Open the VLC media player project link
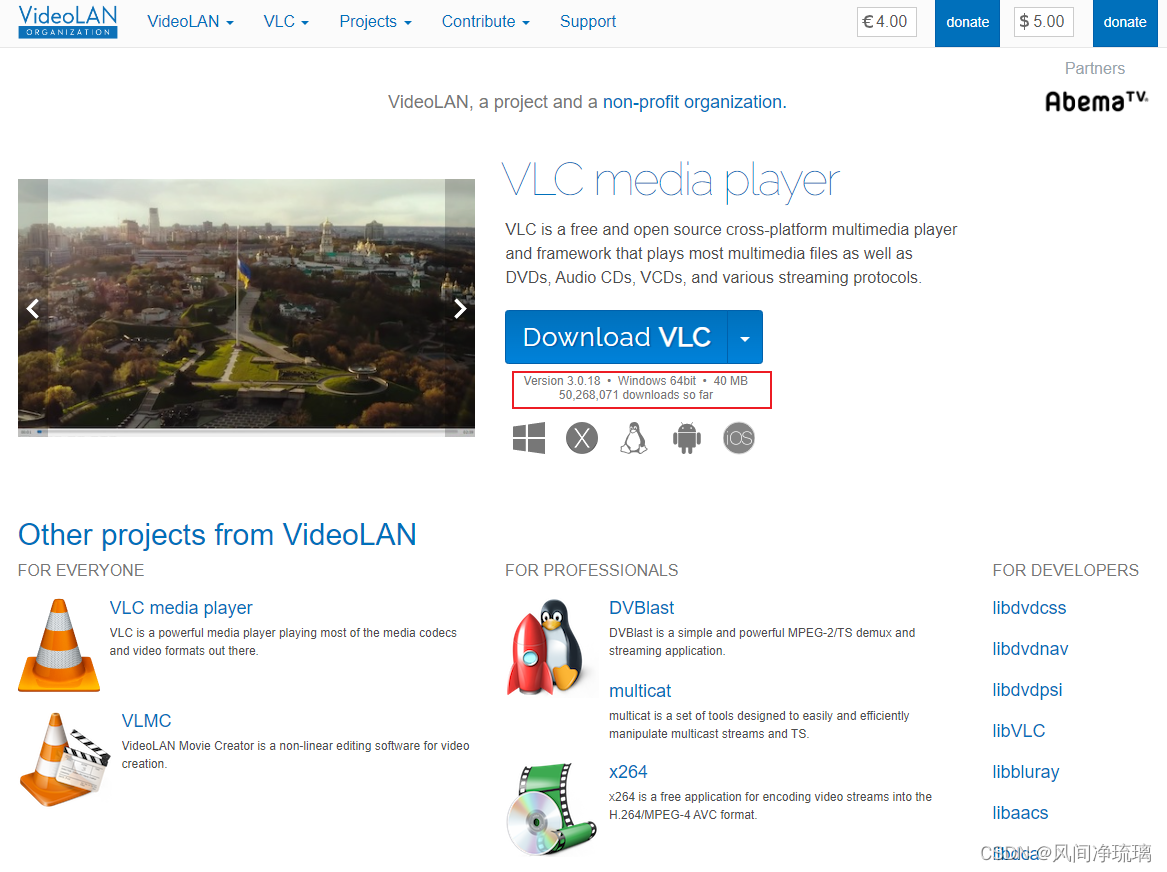 pyautogui.click(x=181, y=608)
